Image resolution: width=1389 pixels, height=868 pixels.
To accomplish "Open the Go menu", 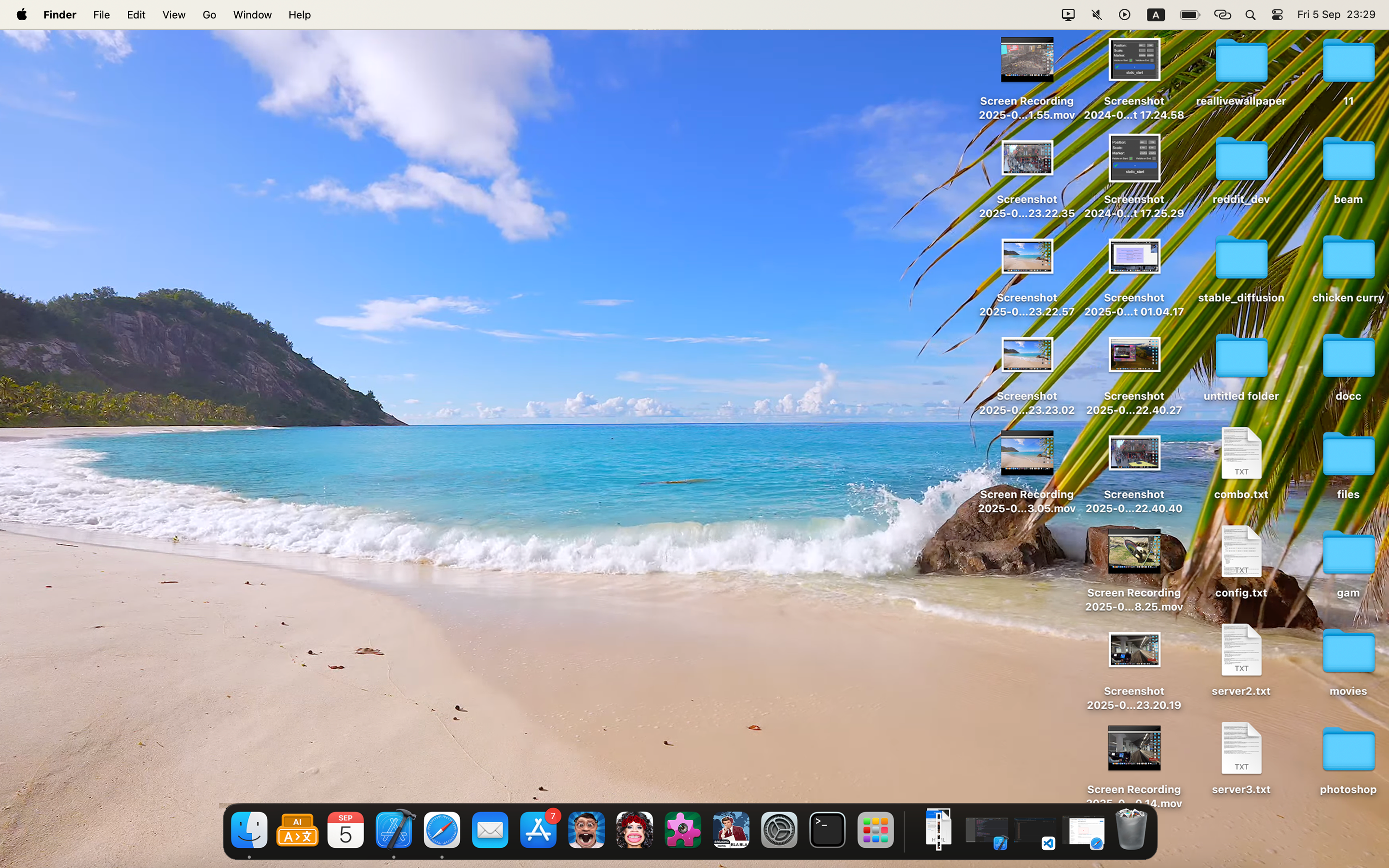I will coord(209,15).
